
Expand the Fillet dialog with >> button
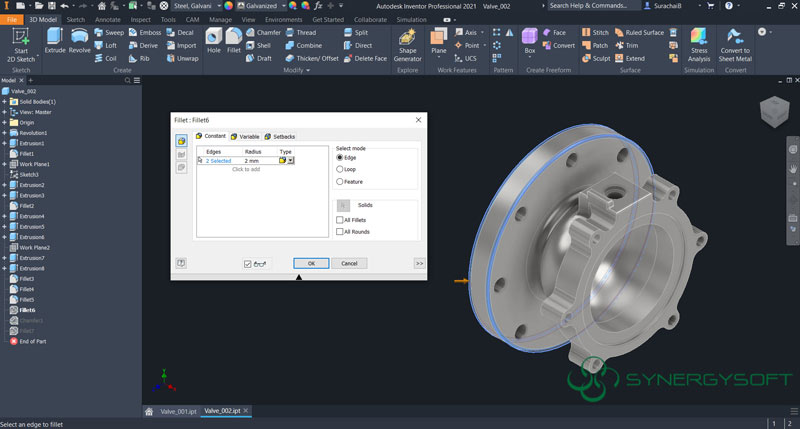point(419,263)
